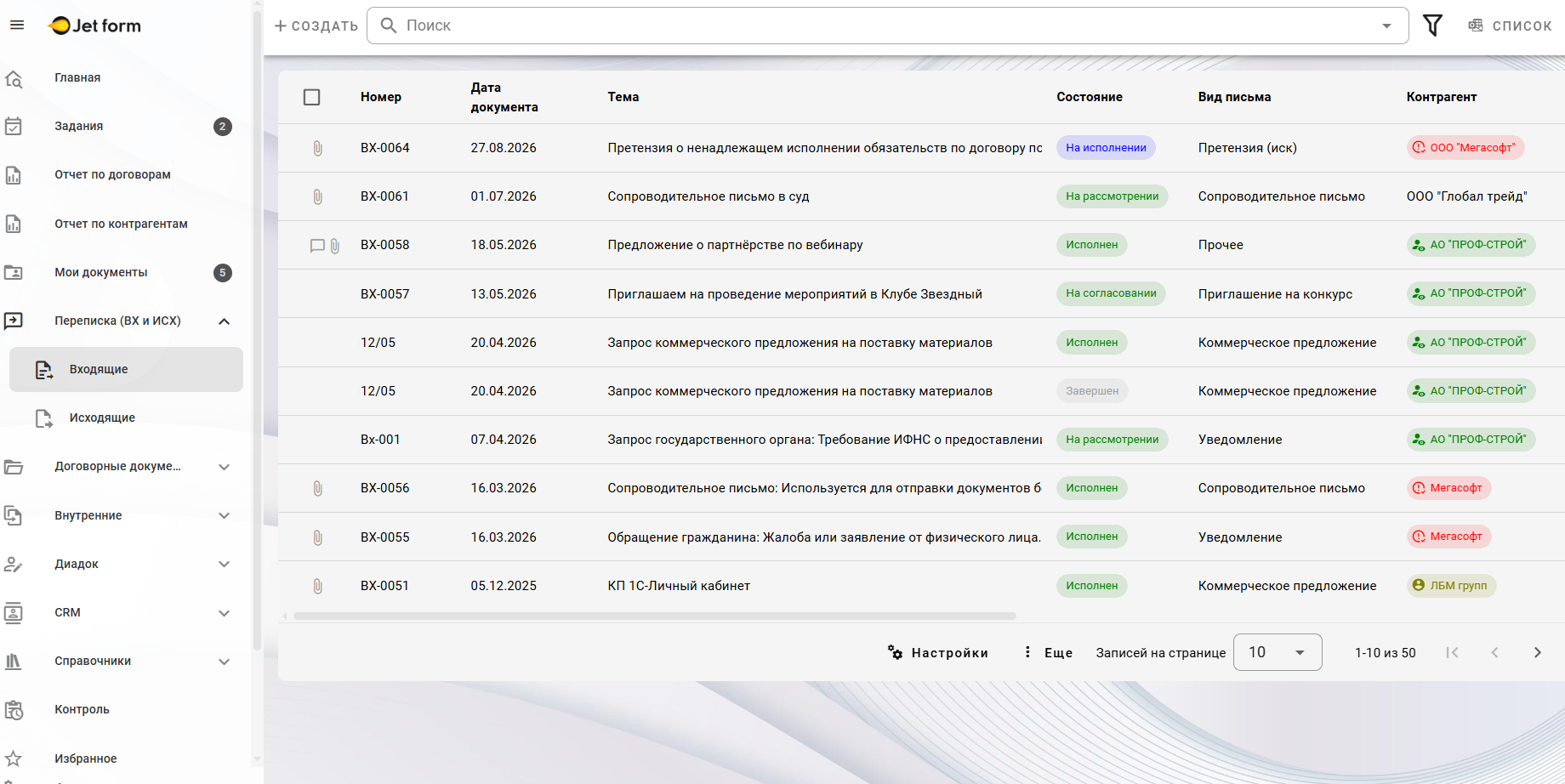Click the Главная home icon in sidebar

[x=14, y=78]
